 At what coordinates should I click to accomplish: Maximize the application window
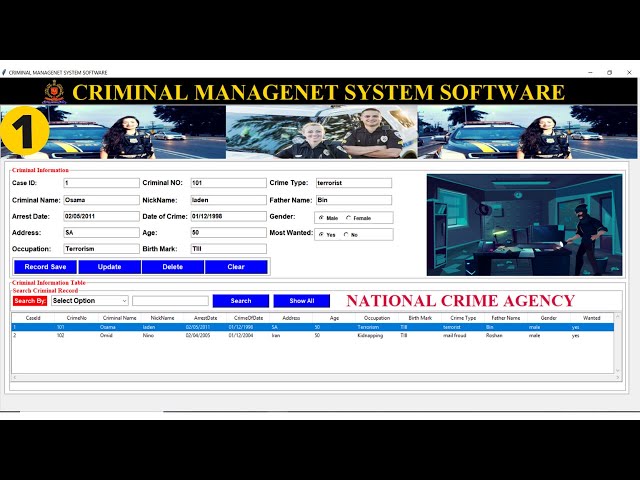click(609, 73)
